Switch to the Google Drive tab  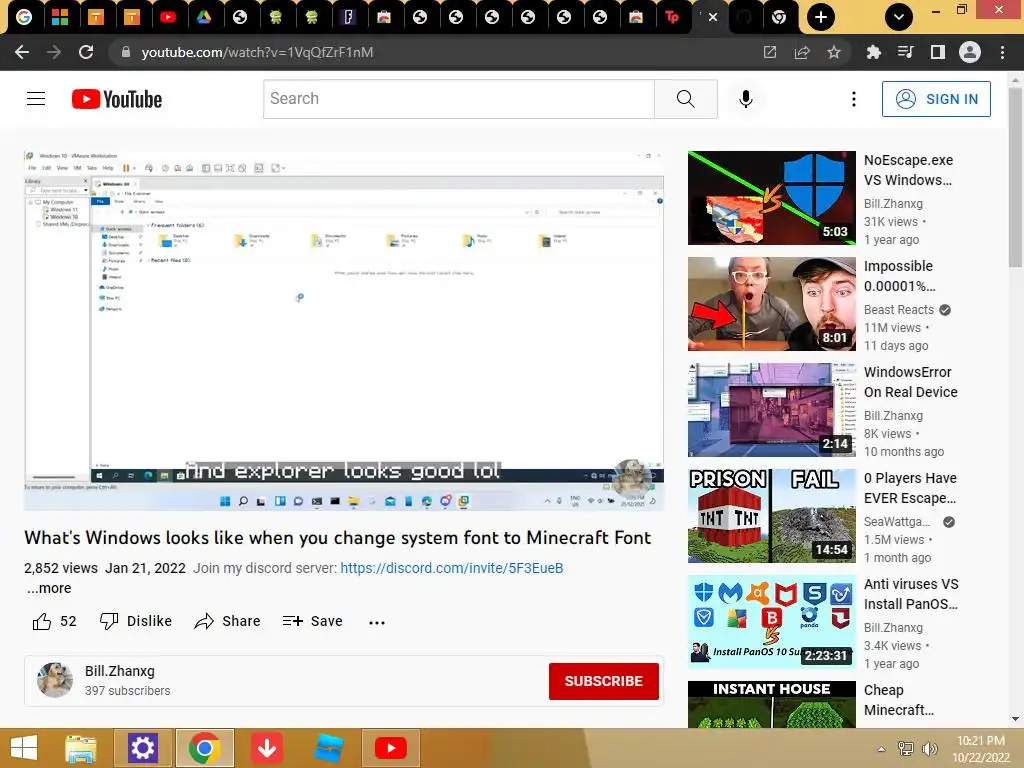point(204,17)
